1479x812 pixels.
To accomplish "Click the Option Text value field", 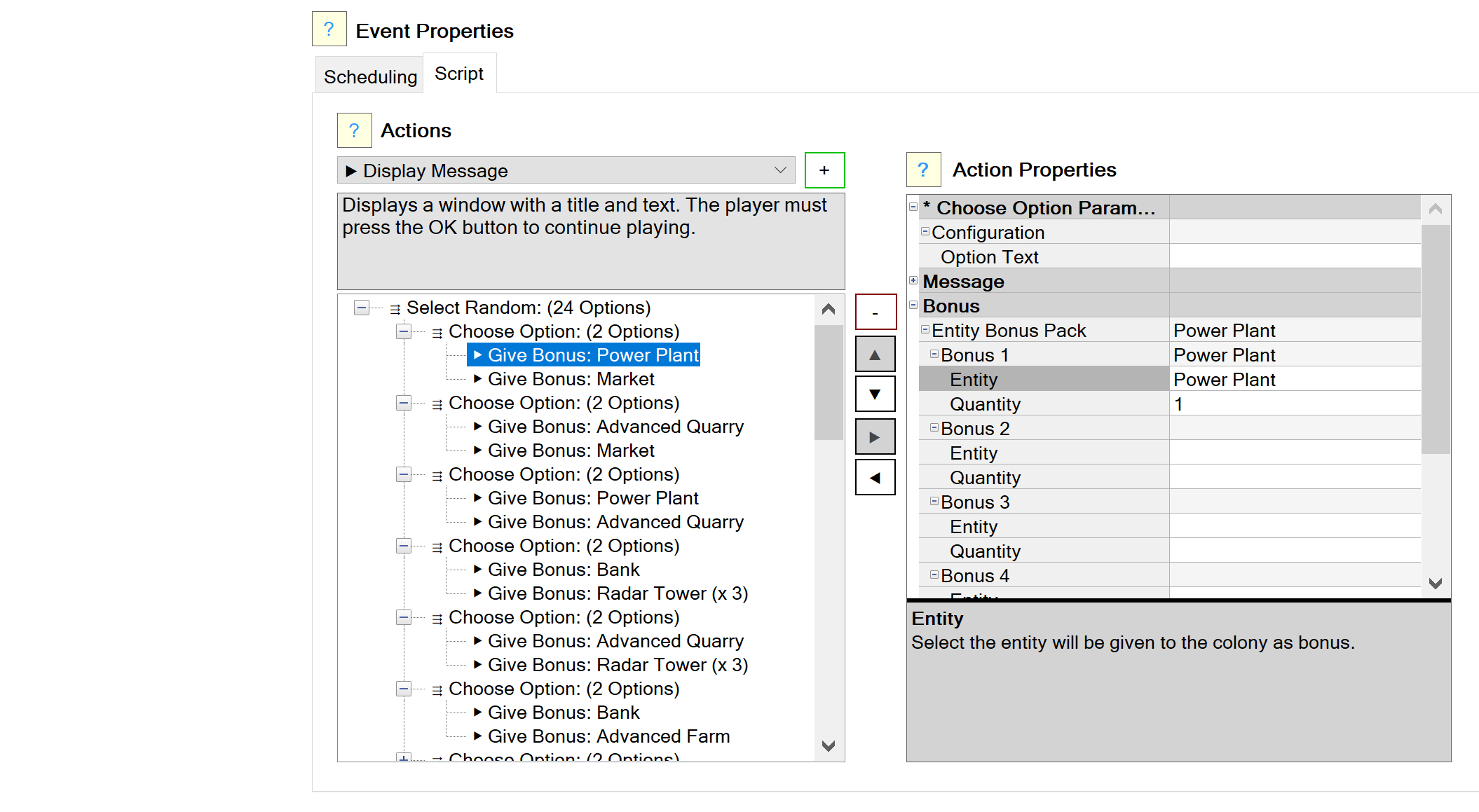I will 1294,257.
